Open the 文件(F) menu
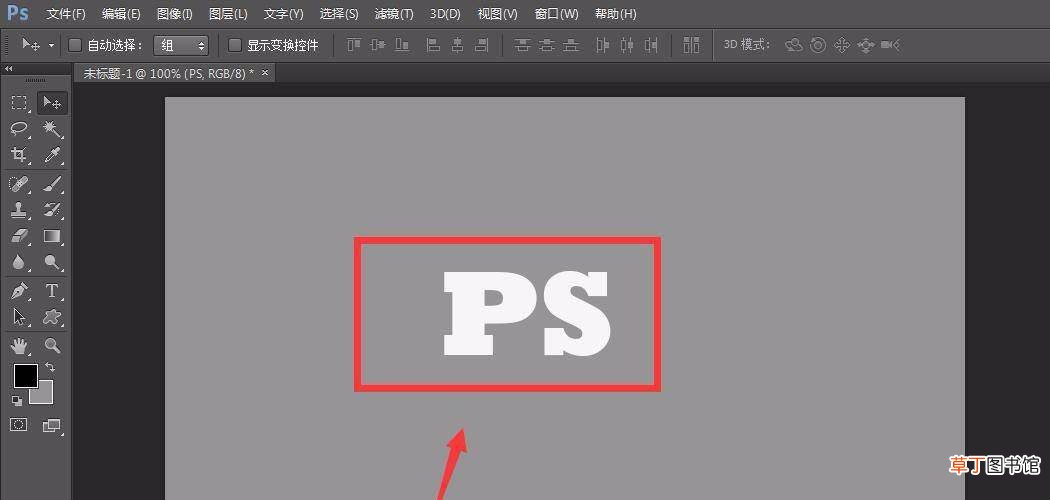Screen dimensions: 1050x500 click(x=66, y=13)
